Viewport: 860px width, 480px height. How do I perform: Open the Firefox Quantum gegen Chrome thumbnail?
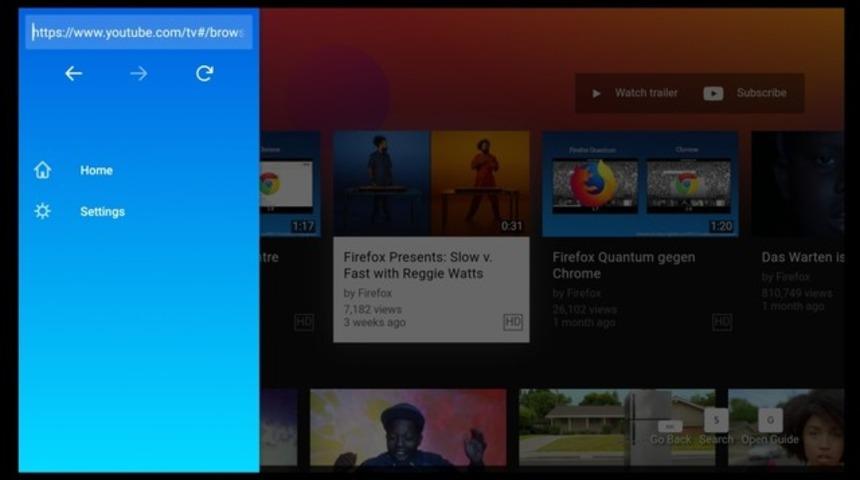640,184
